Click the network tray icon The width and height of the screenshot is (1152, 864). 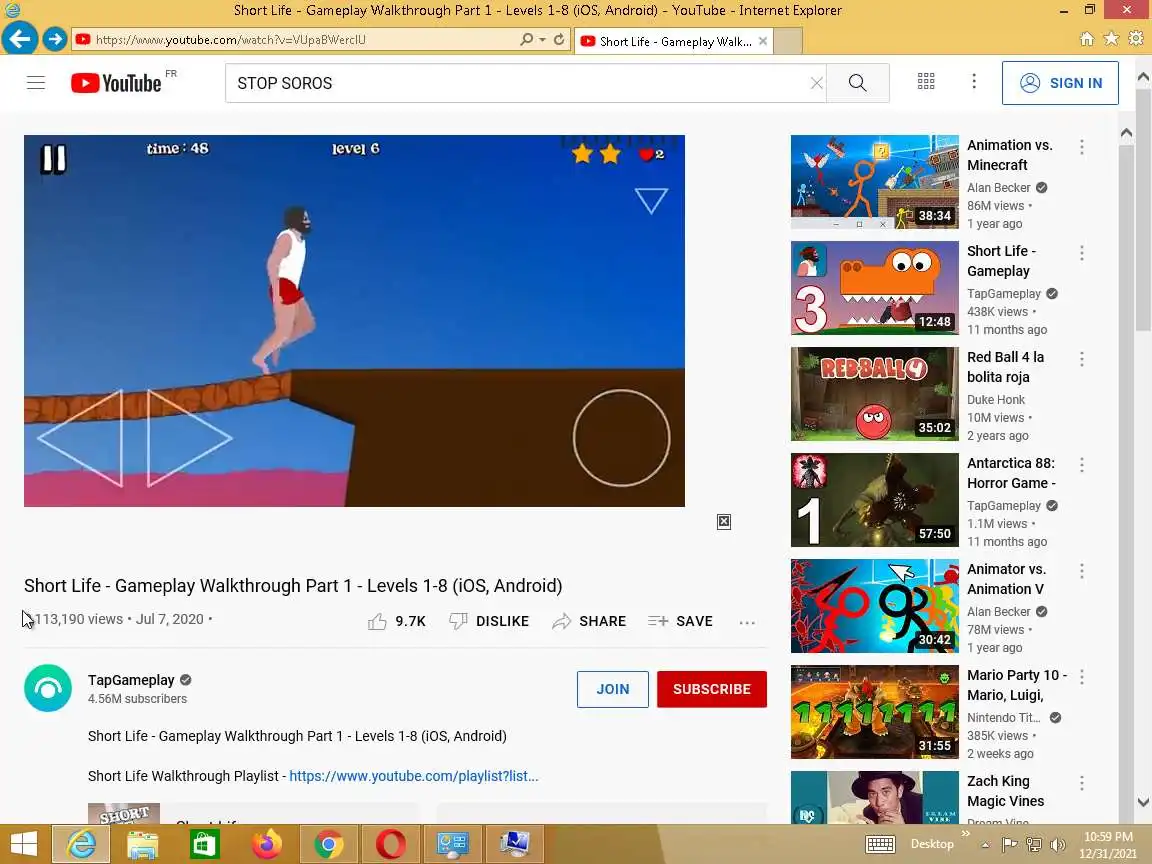click(1034, 844)
